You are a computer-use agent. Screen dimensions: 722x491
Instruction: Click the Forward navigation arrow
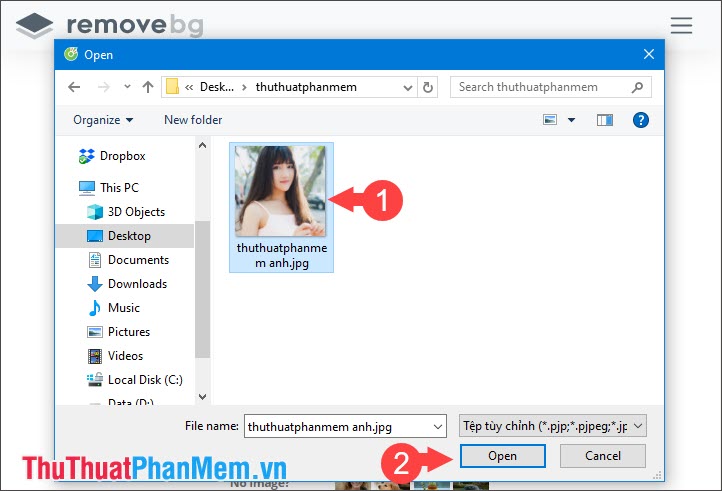click(x=104, y=87)
